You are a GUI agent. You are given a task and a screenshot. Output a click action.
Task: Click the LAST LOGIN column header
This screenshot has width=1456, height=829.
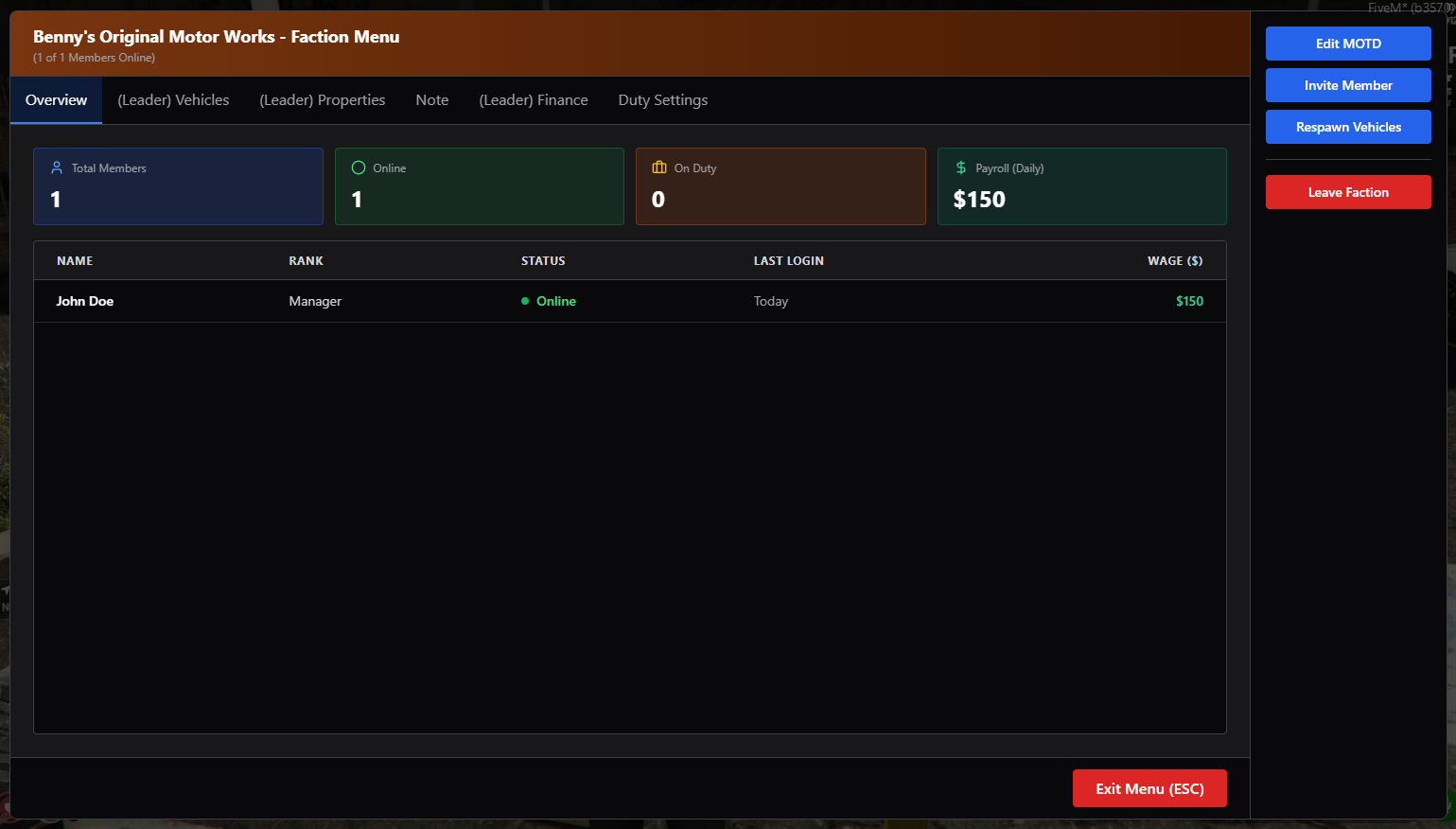click(789, 261)
